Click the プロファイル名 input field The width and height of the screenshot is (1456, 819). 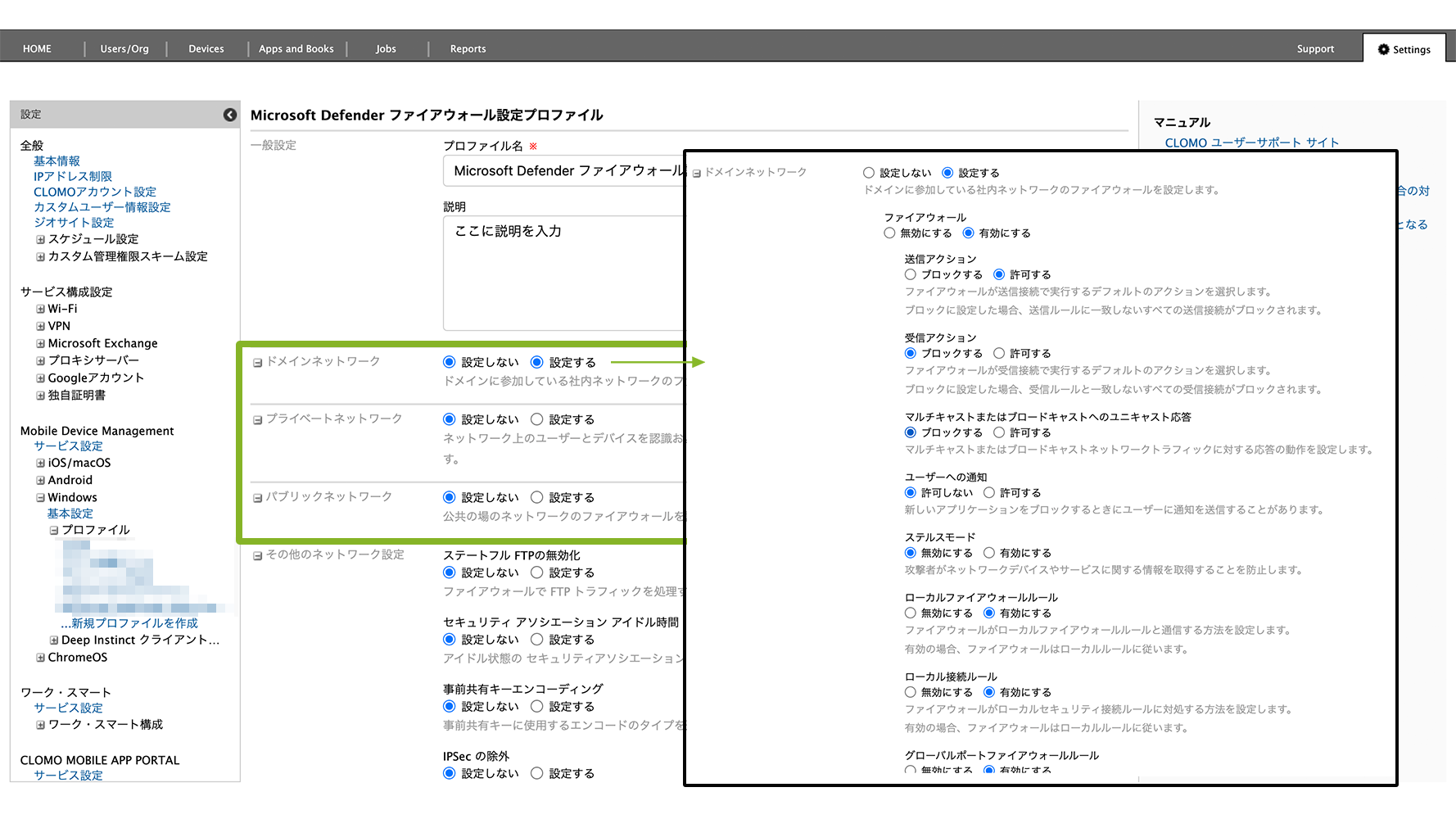coord(565,171)
